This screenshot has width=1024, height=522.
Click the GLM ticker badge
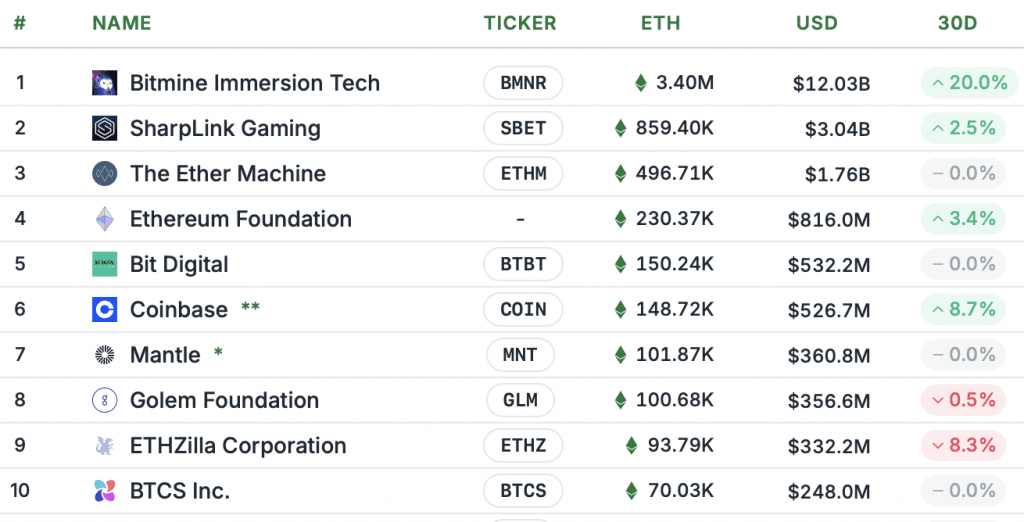pyautogui.click(x=521, y=400)
